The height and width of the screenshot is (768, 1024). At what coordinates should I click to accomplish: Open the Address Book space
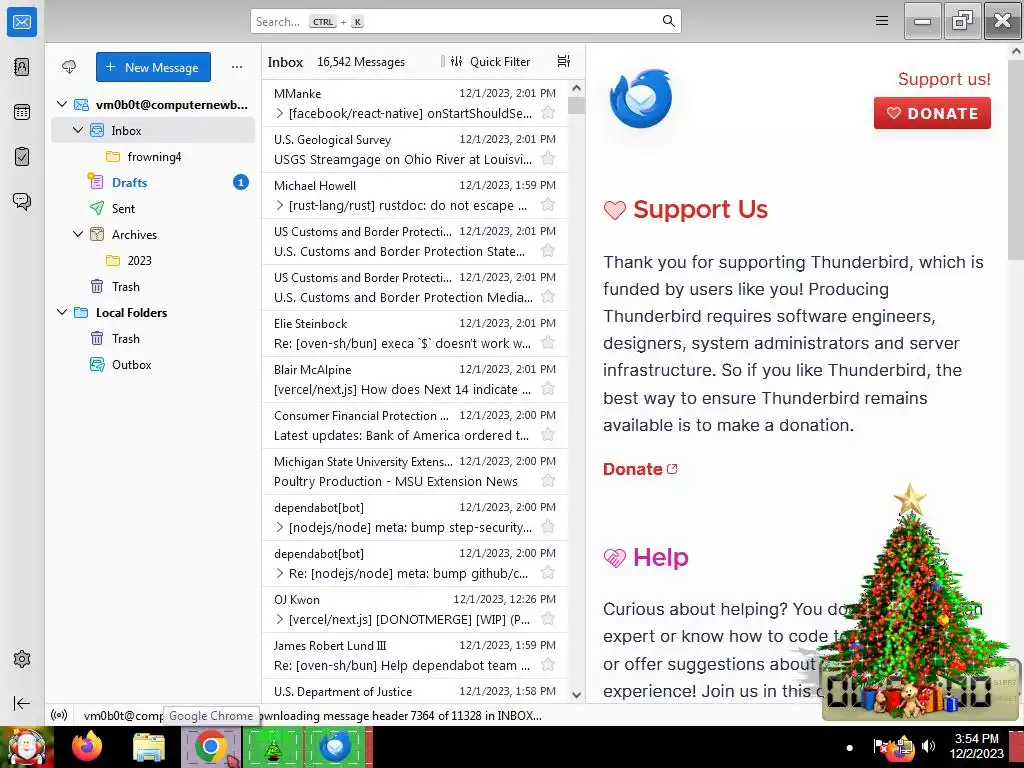tap(22, 67)
